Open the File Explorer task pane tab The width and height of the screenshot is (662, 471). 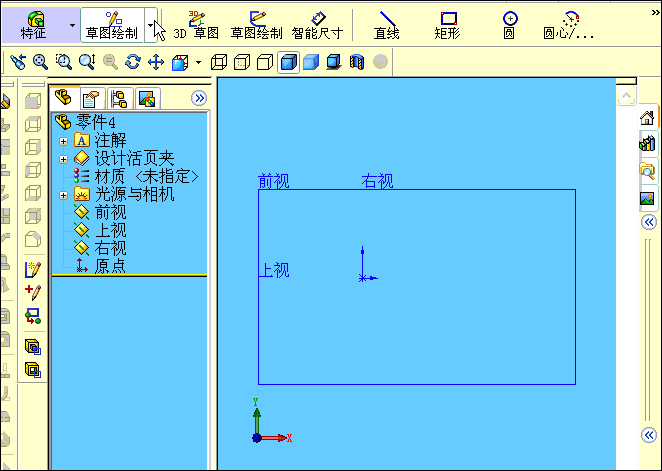coord(647,171)
